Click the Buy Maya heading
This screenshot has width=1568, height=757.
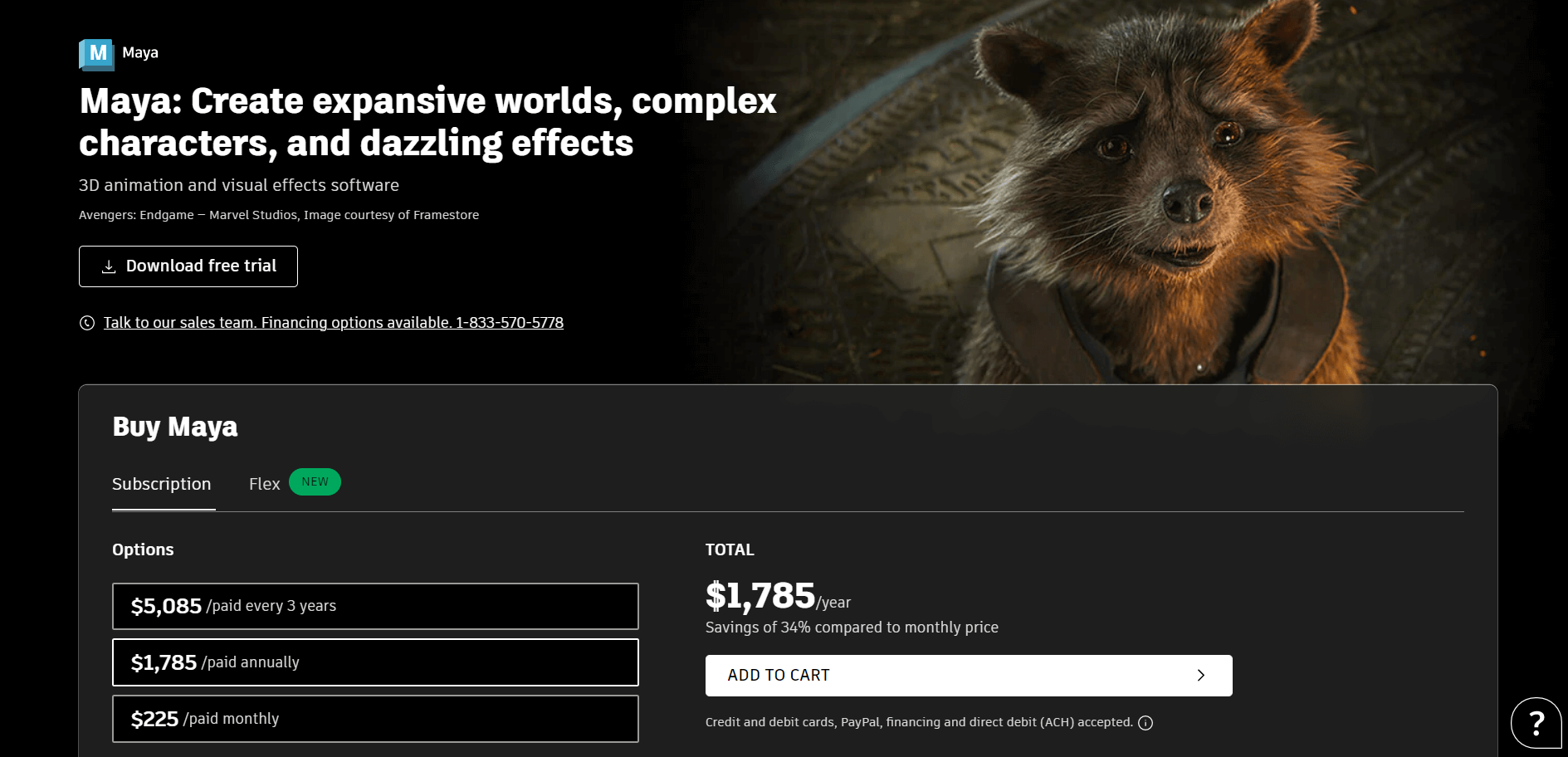(175, 427)
